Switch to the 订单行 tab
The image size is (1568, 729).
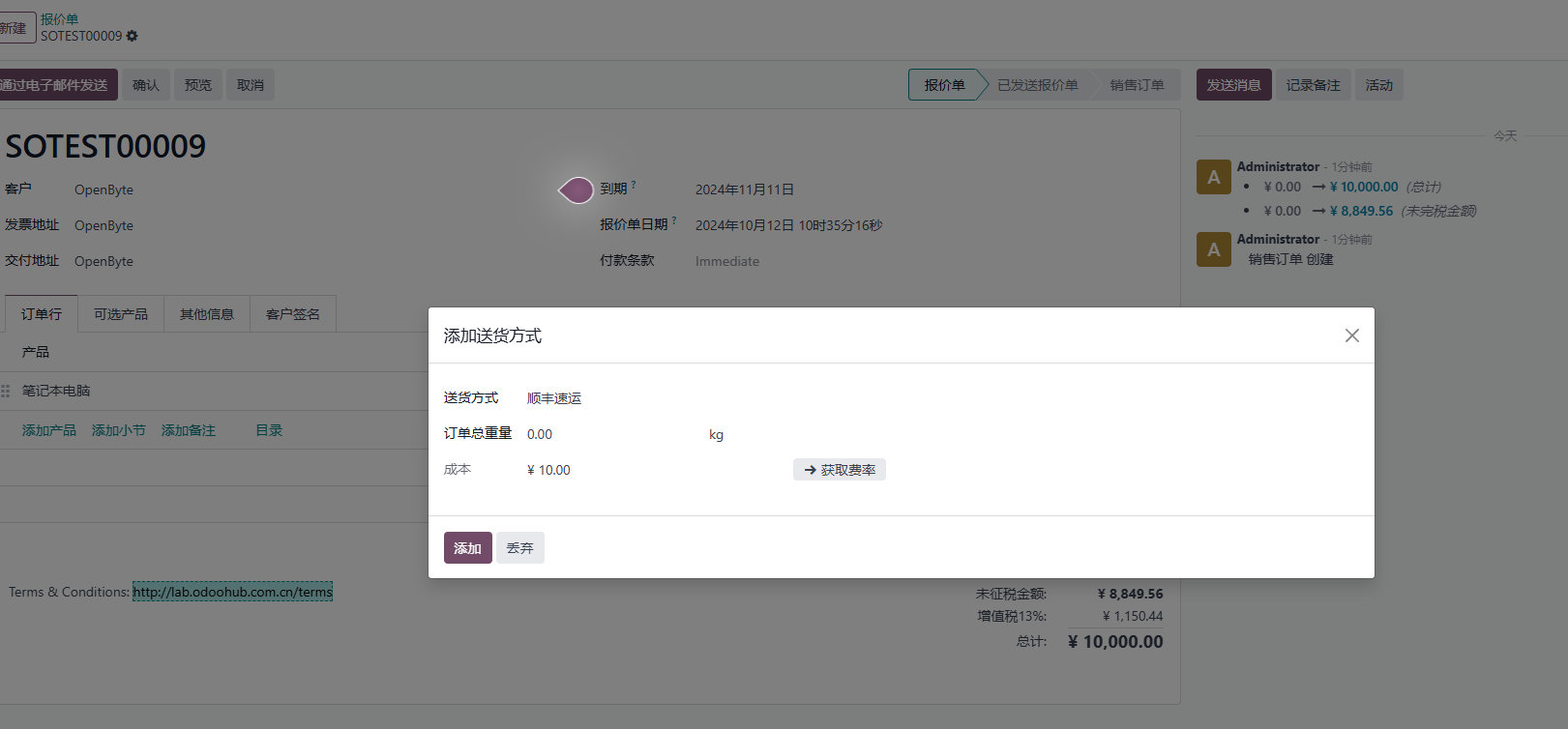pyautogui.click(x=42, y=314)
